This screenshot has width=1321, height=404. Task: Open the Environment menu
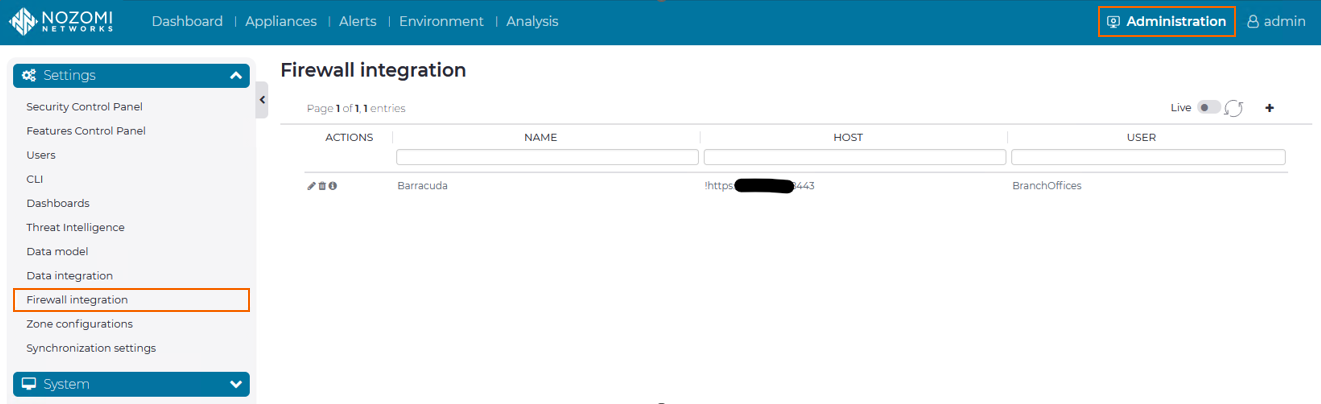(x=441, y=21)
